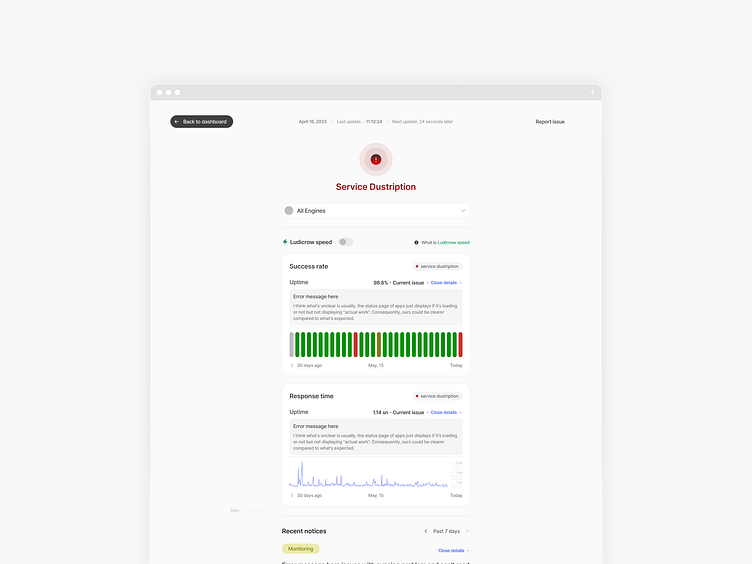752x564 pixels.
Task: Click 'Error message here' in Success rate card
Action: click(316, 297)
